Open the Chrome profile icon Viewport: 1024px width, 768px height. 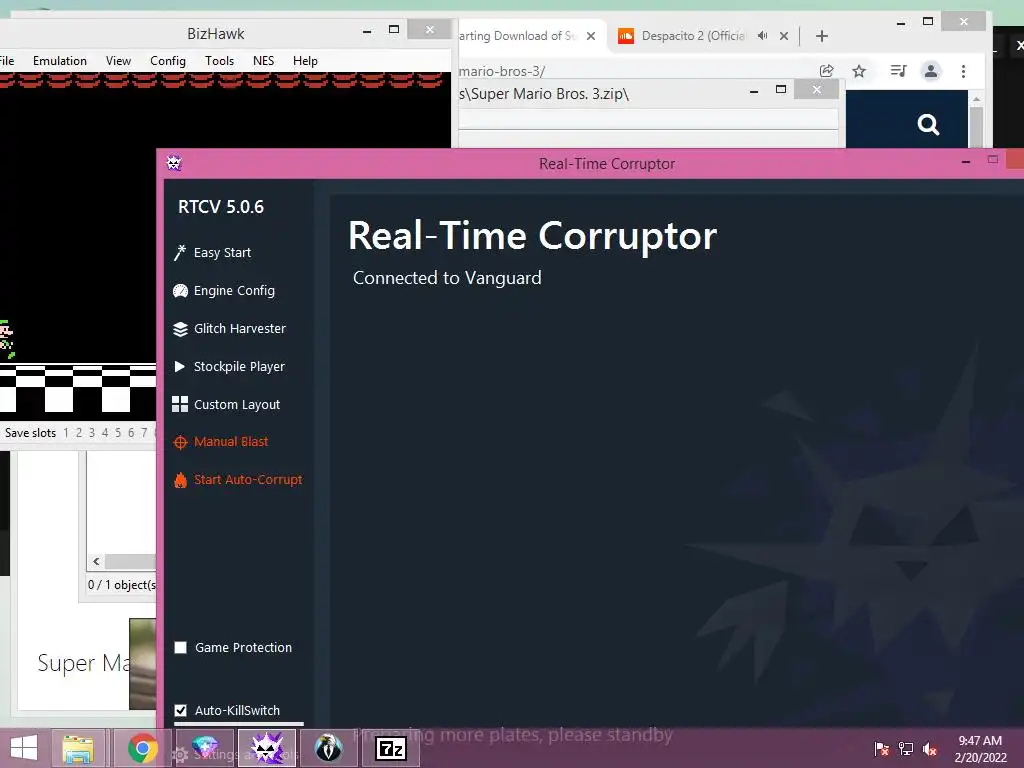click(x=931, y=71)
